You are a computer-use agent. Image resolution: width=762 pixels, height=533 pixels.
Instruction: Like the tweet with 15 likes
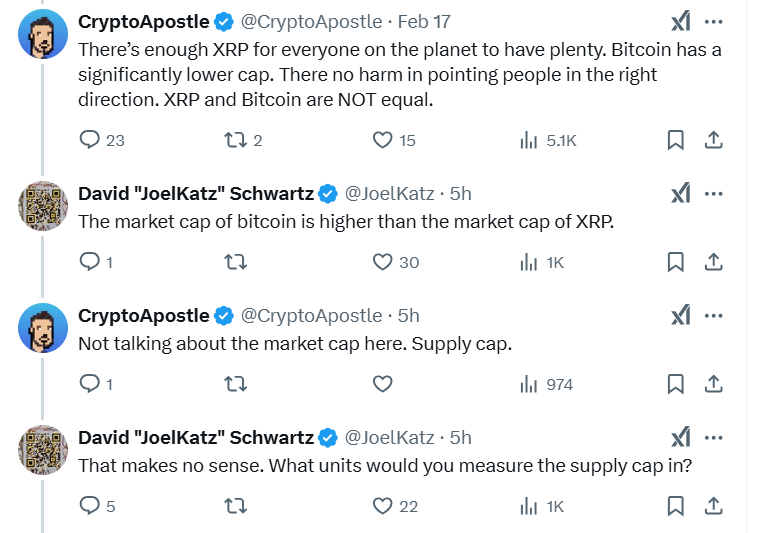coord(382,140)
